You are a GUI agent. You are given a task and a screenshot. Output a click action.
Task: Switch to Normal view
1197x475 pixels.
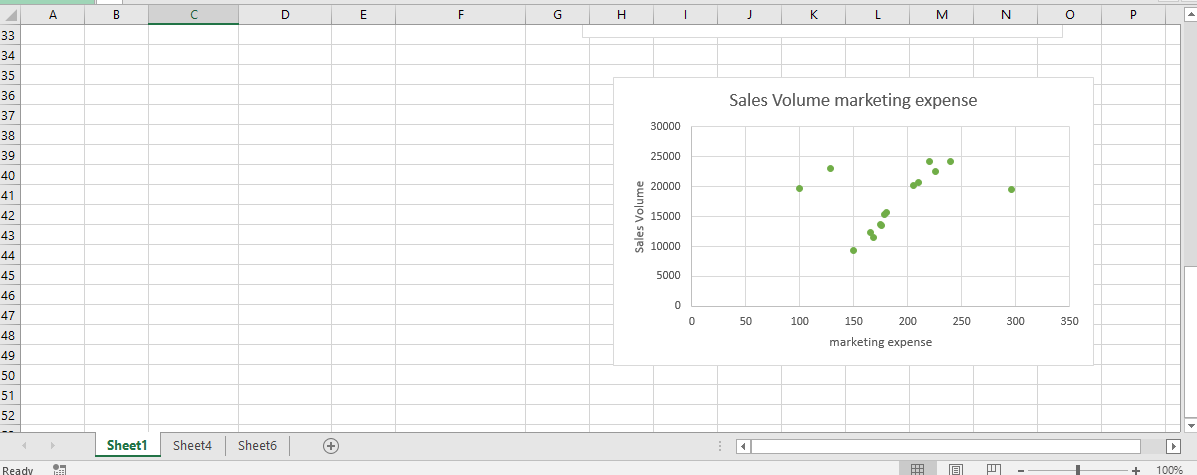[x=918, y=470]
